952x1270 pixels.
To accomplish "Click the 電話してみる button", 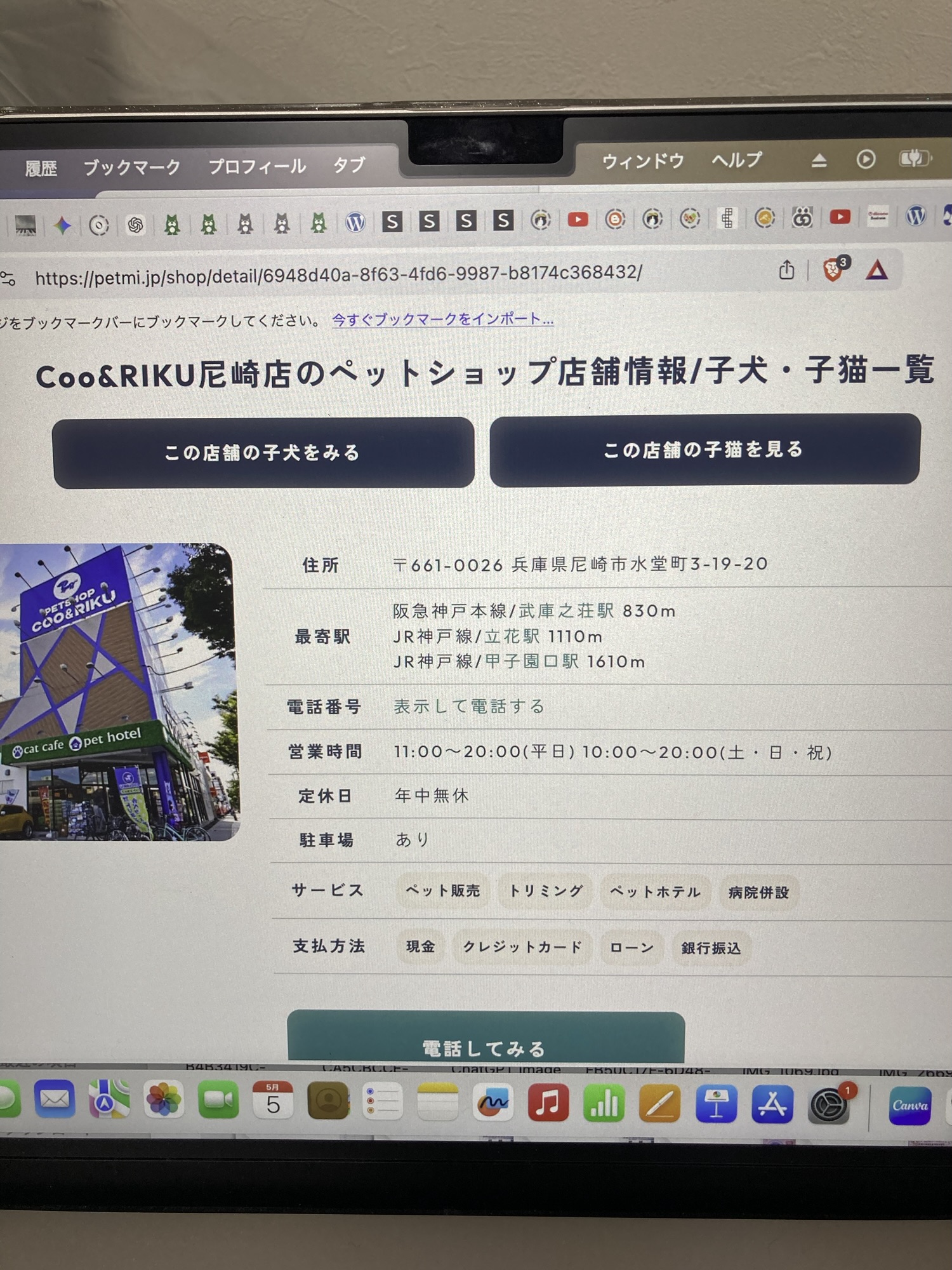I will [486, 1039].
